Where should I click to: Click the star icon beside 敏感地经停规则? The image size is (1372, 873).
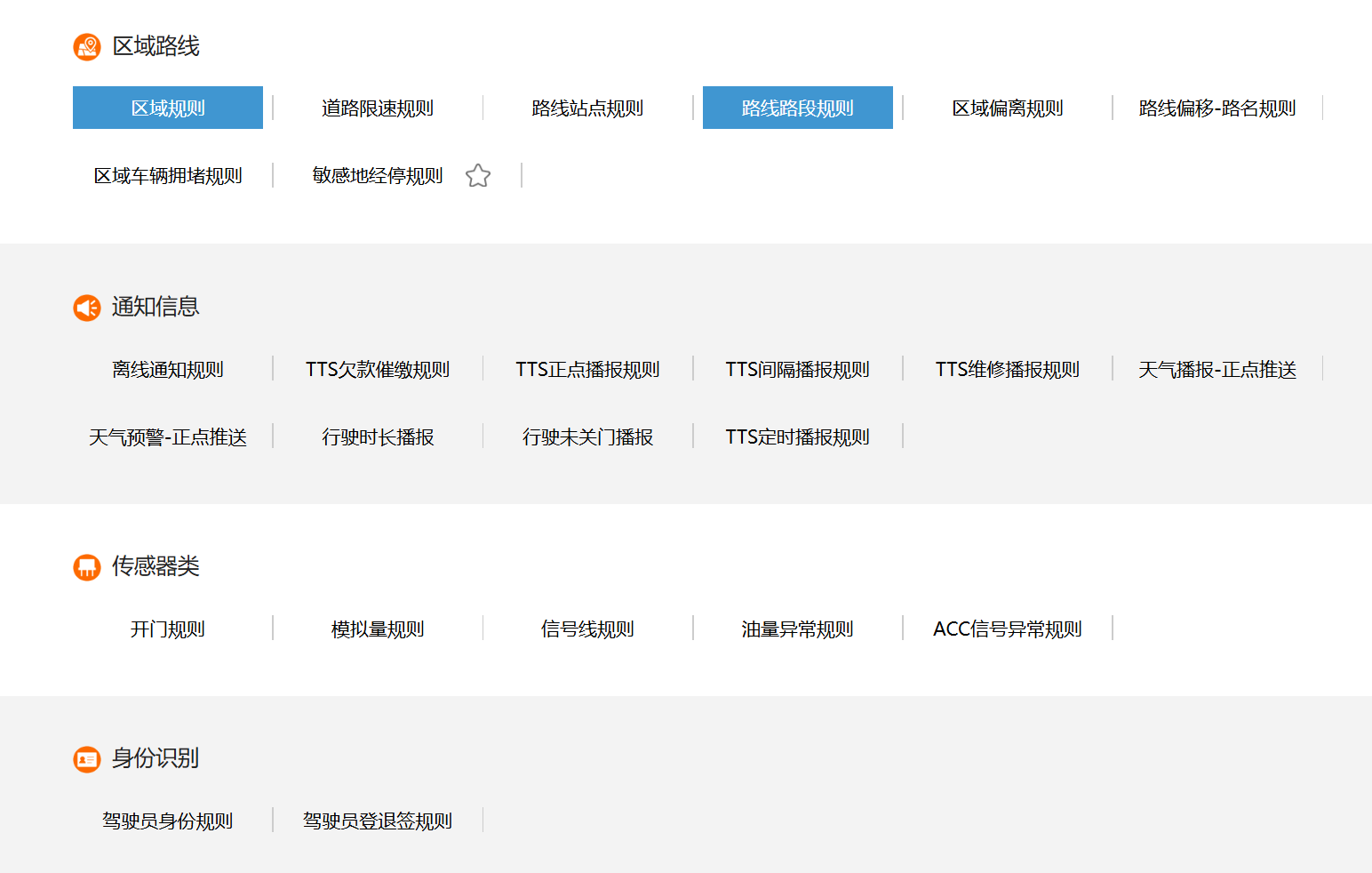coord(478,176)
